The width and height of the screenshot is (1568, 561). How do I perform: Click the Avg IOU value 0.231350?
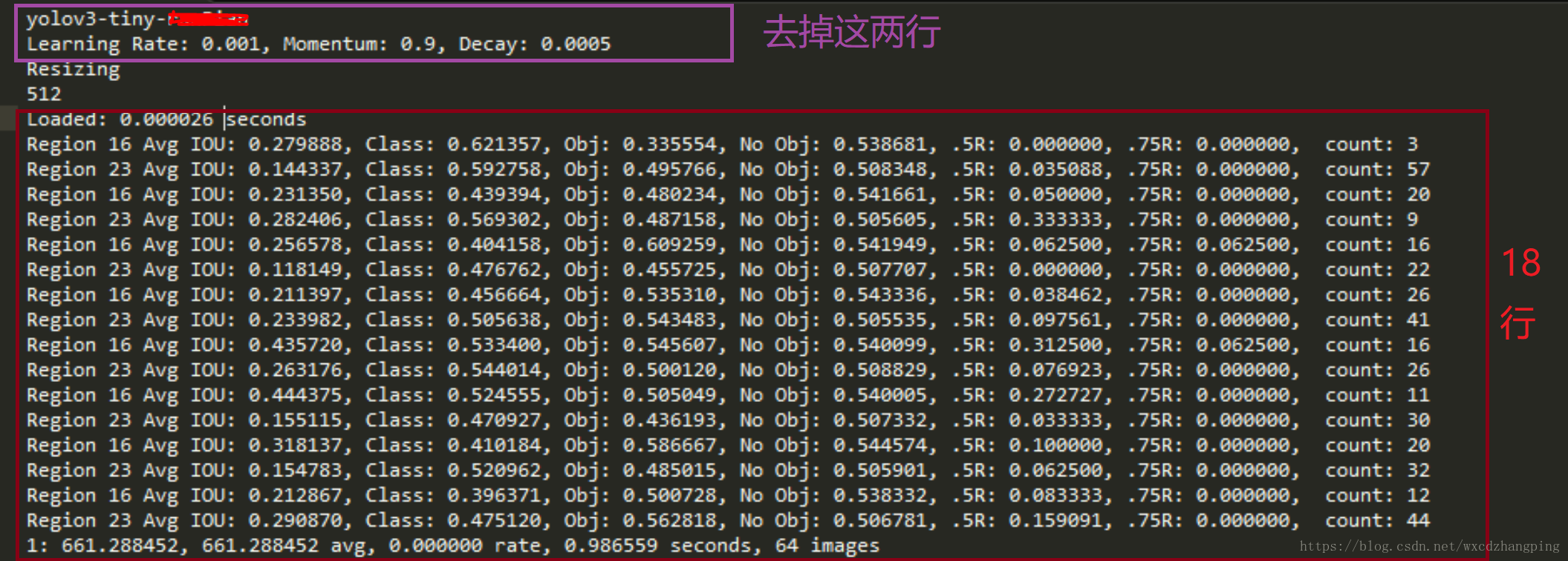click(296, 195)
